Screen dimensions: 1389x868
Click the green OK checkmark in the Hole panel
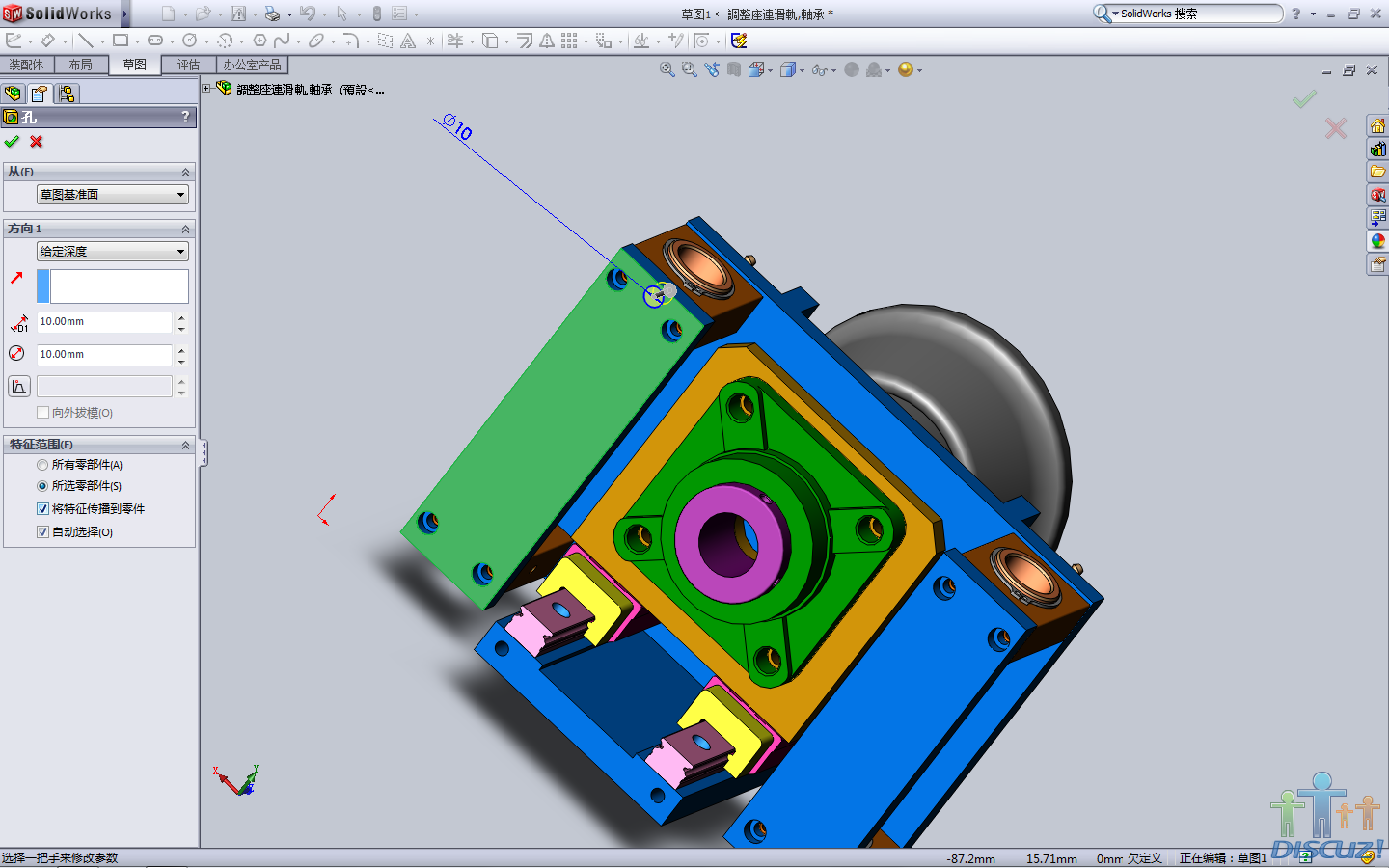[x=12, y=142]
